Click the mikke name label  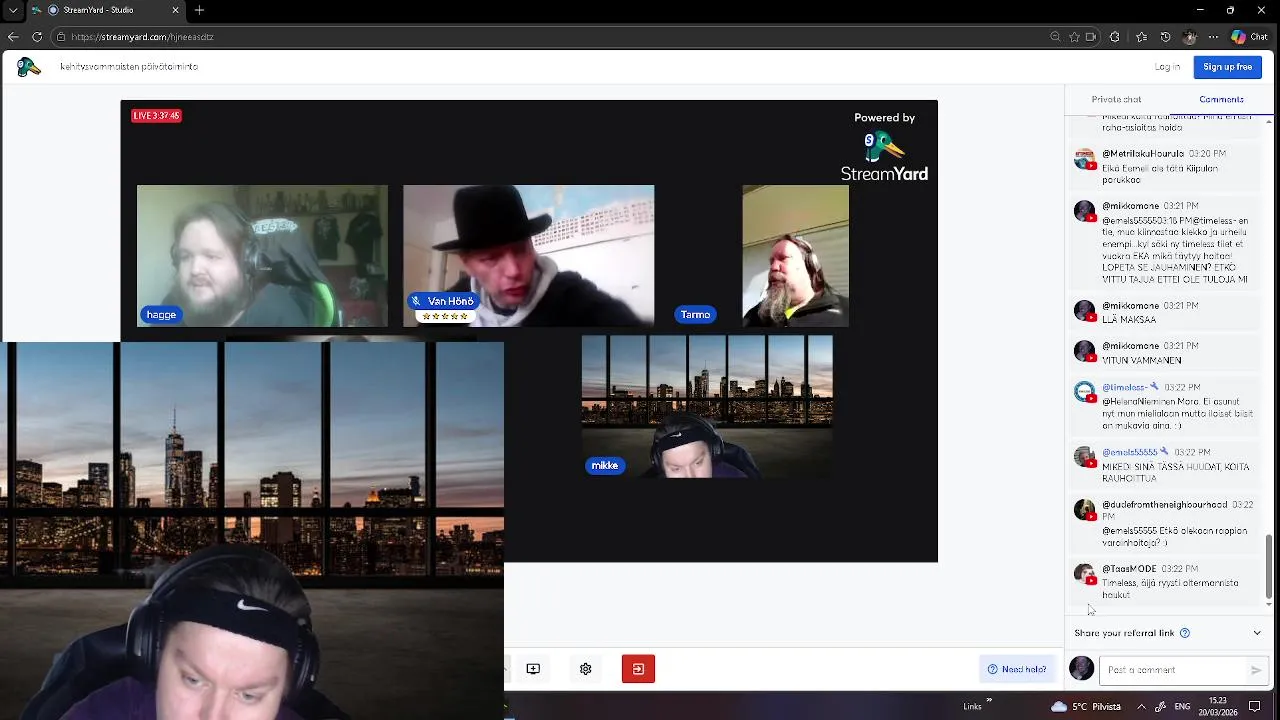[604, 466]
